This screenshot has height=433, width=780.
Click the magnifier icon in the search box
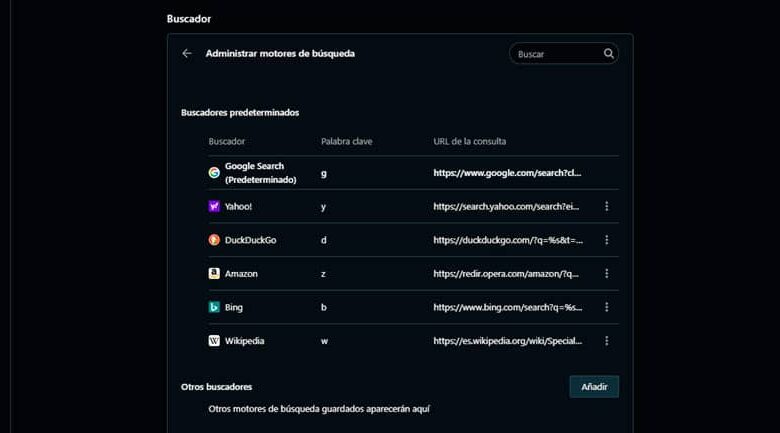click(608, 54)
